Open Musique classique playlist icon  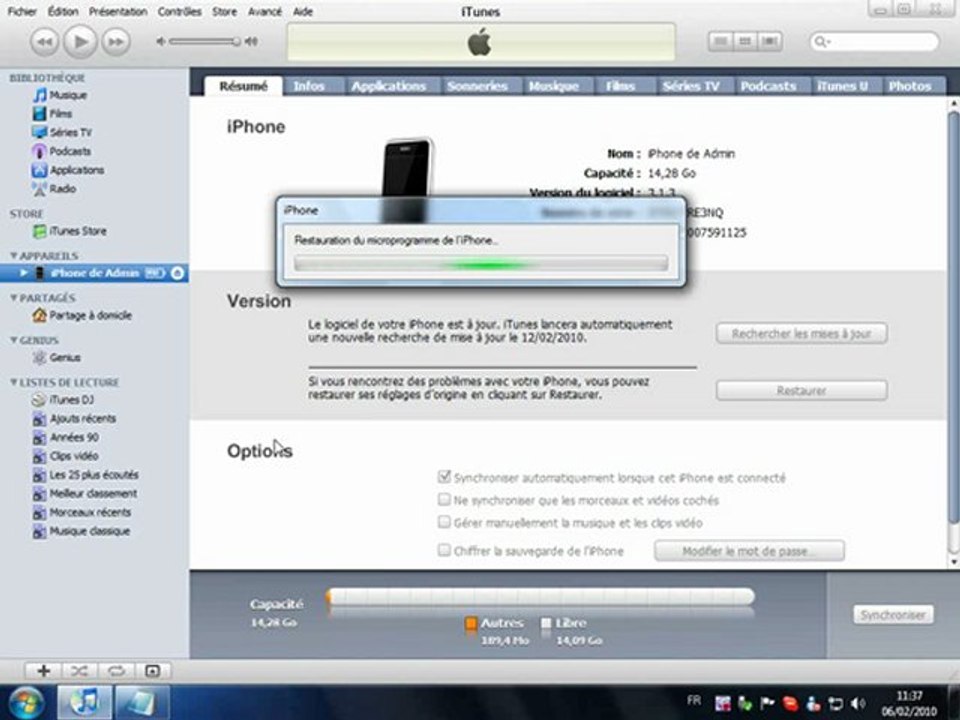tap(40, 531)
